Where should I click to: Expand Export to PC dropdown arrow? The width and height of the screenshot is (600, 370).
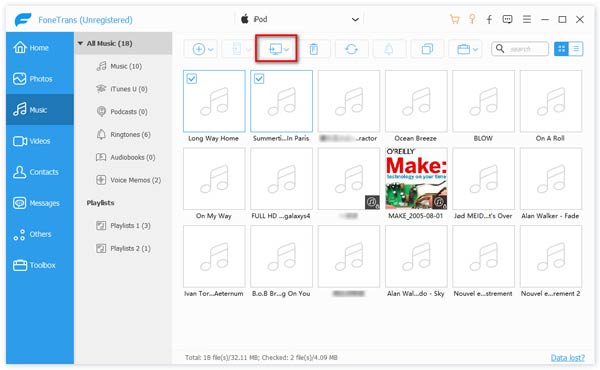[x=286, y=49]
